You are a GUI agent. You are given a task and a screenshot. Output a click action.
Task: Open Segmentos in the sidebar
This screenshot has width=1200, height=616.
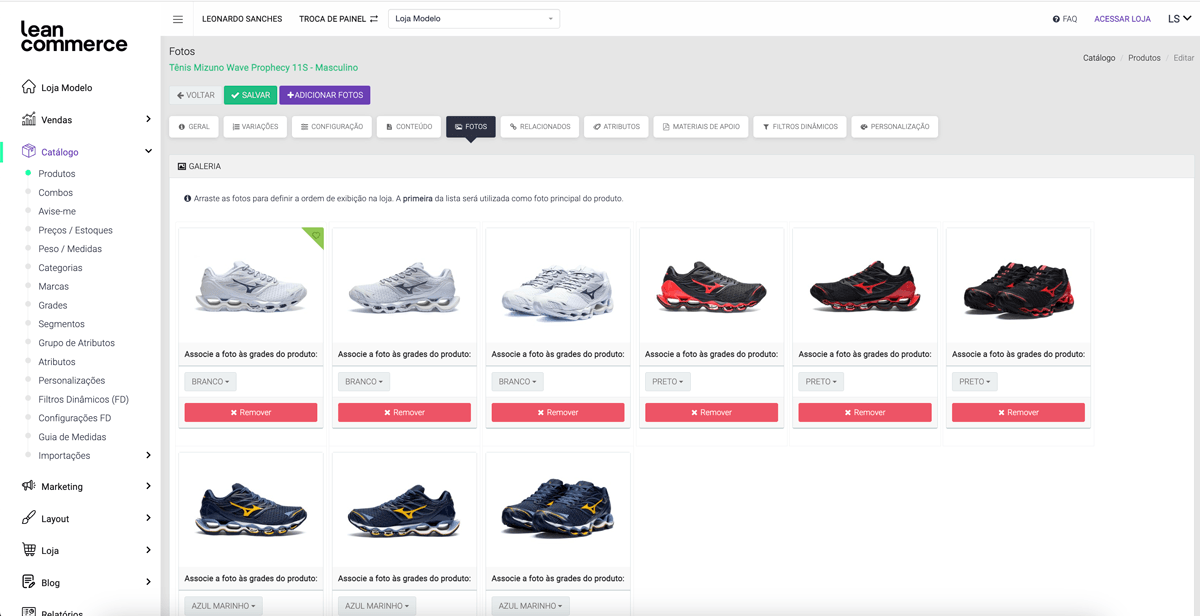62,325
